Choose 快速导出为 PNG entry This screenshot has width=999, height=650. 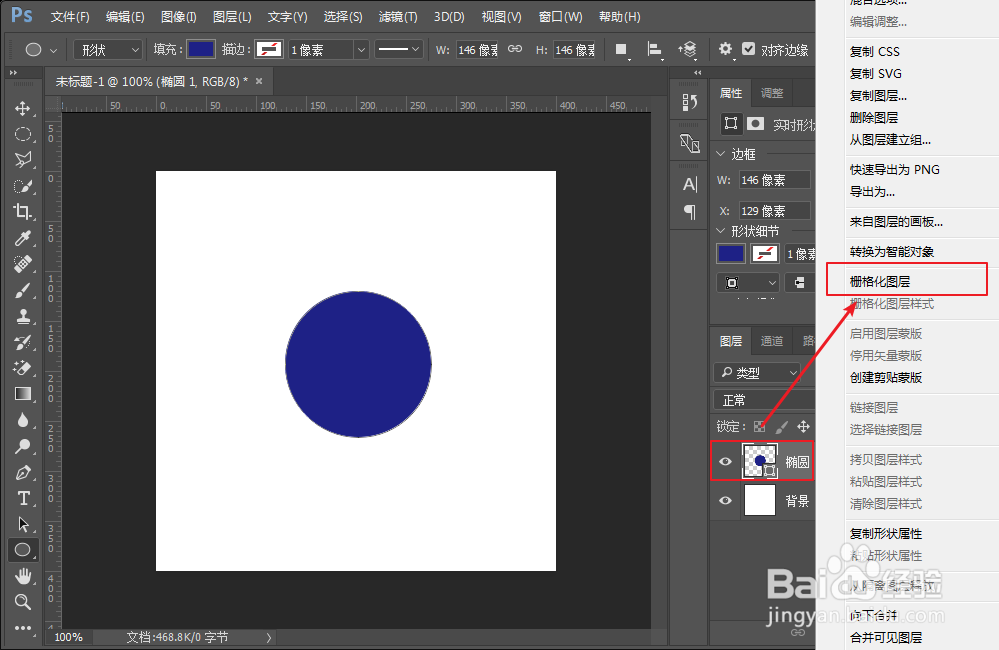(895, 170)
